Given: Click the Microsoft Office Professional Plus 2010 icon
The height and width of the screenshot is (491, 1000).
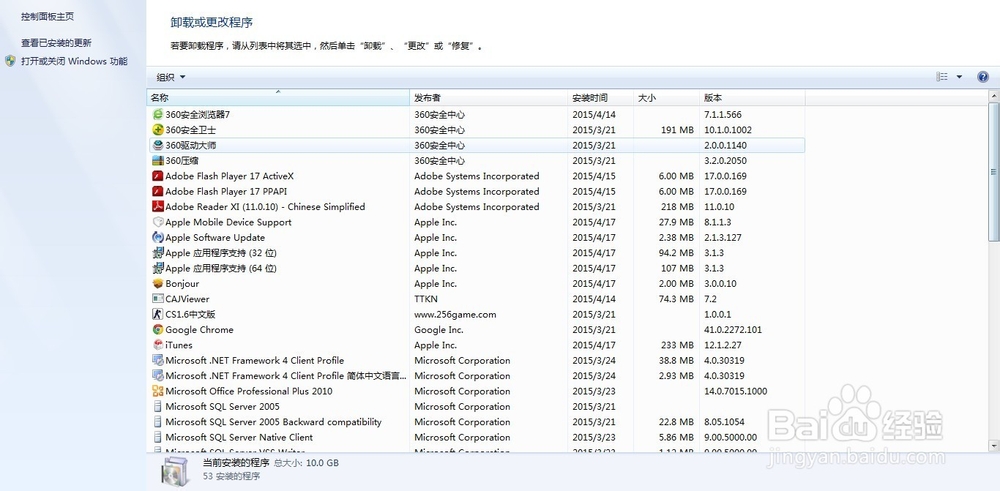Looking at the screenshot, I should (x=158, y=391).
